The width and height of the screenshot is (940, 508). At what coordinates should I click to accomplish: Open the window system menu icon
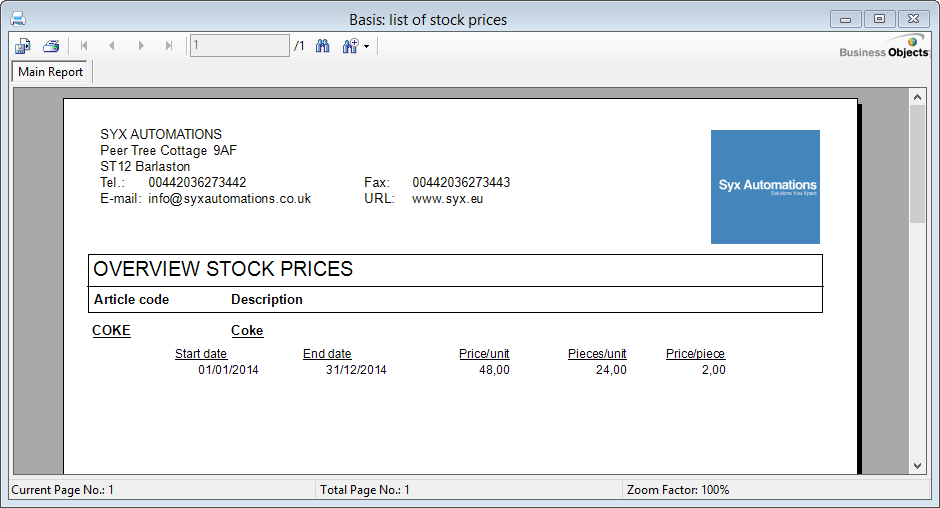coord(17,19)
